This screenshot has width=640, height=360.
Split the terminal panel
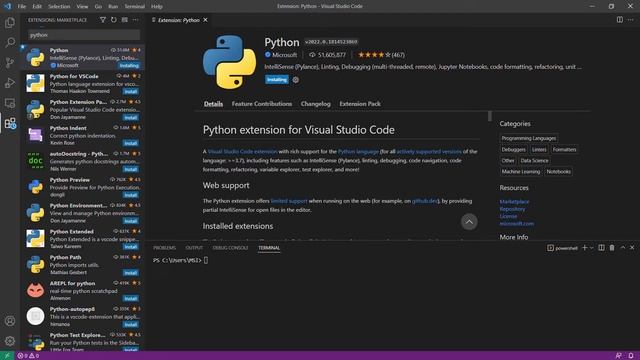coord(601,248)
